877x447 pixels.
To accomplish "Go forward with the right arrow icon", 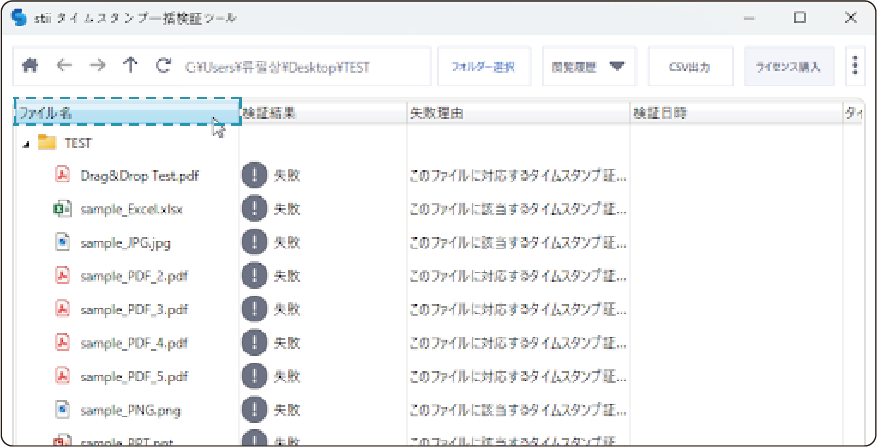I will click(x=97, y=66).
